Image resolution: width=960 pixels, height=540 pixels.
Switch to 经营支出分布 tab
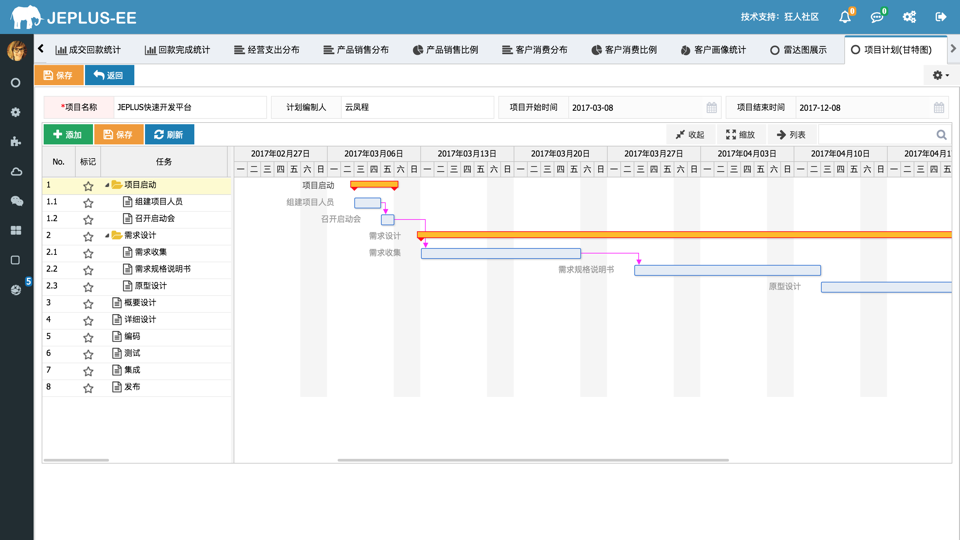[267, 50]
